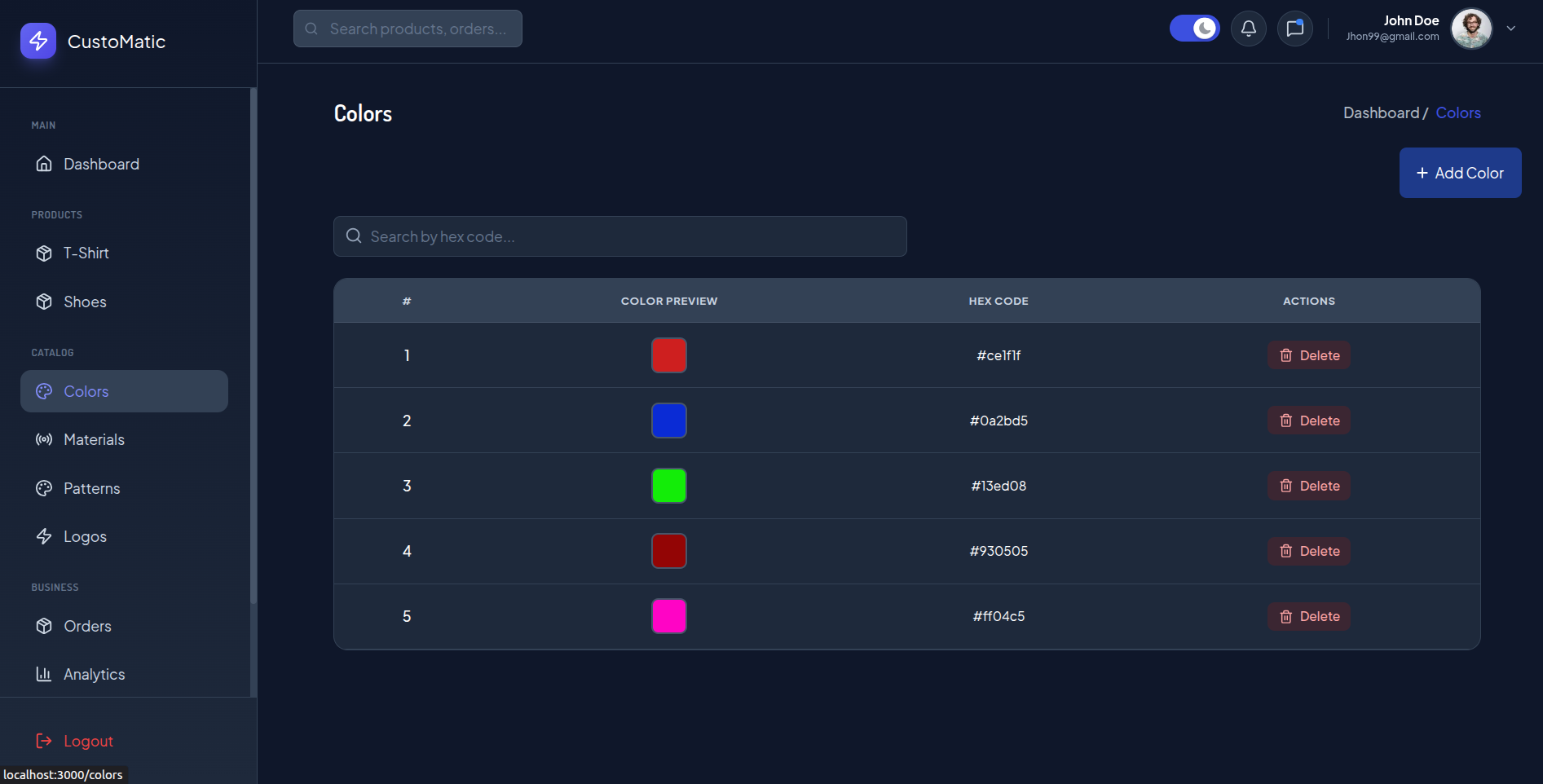Screen dimensions: 1543x784
Task: Click hex code text #930505
Action: (999, 551)
